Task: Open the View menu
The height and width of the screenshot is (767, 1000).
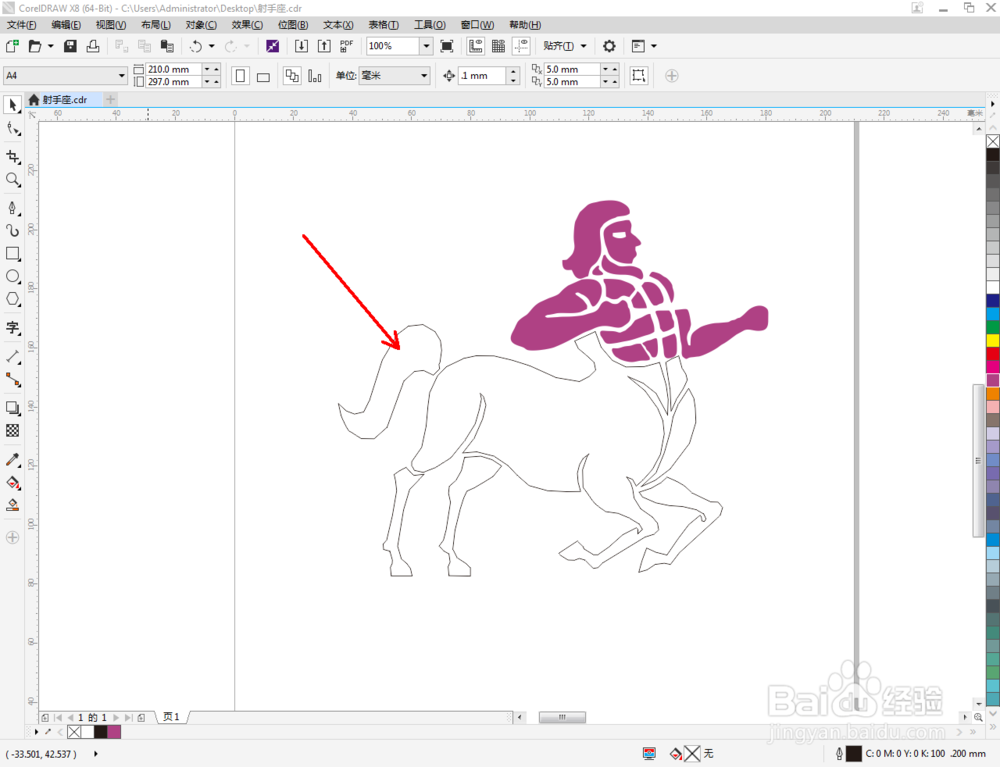Action: pos(111,25)
